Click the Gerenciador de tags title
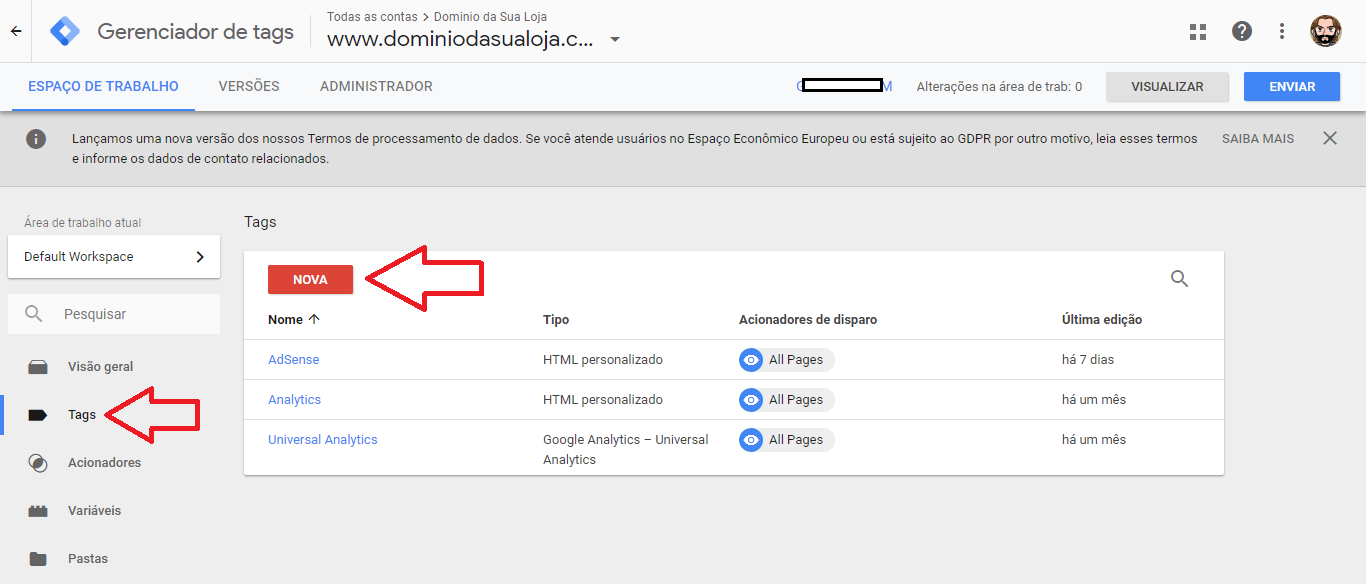1366x584 pixels. coord(196,32)
